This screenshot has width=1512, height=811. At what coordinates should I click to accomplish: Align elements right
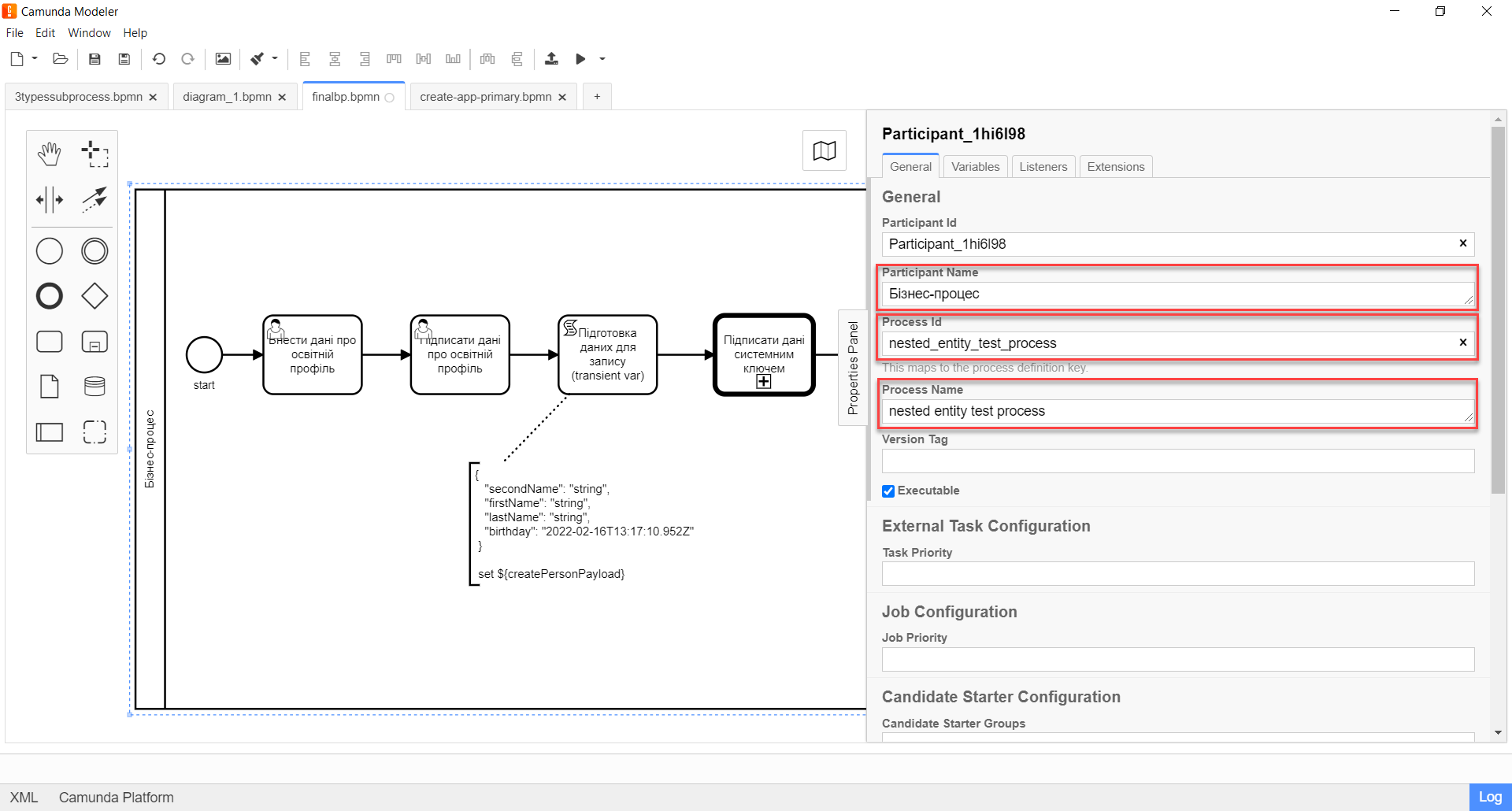click(x=365, y=59)
